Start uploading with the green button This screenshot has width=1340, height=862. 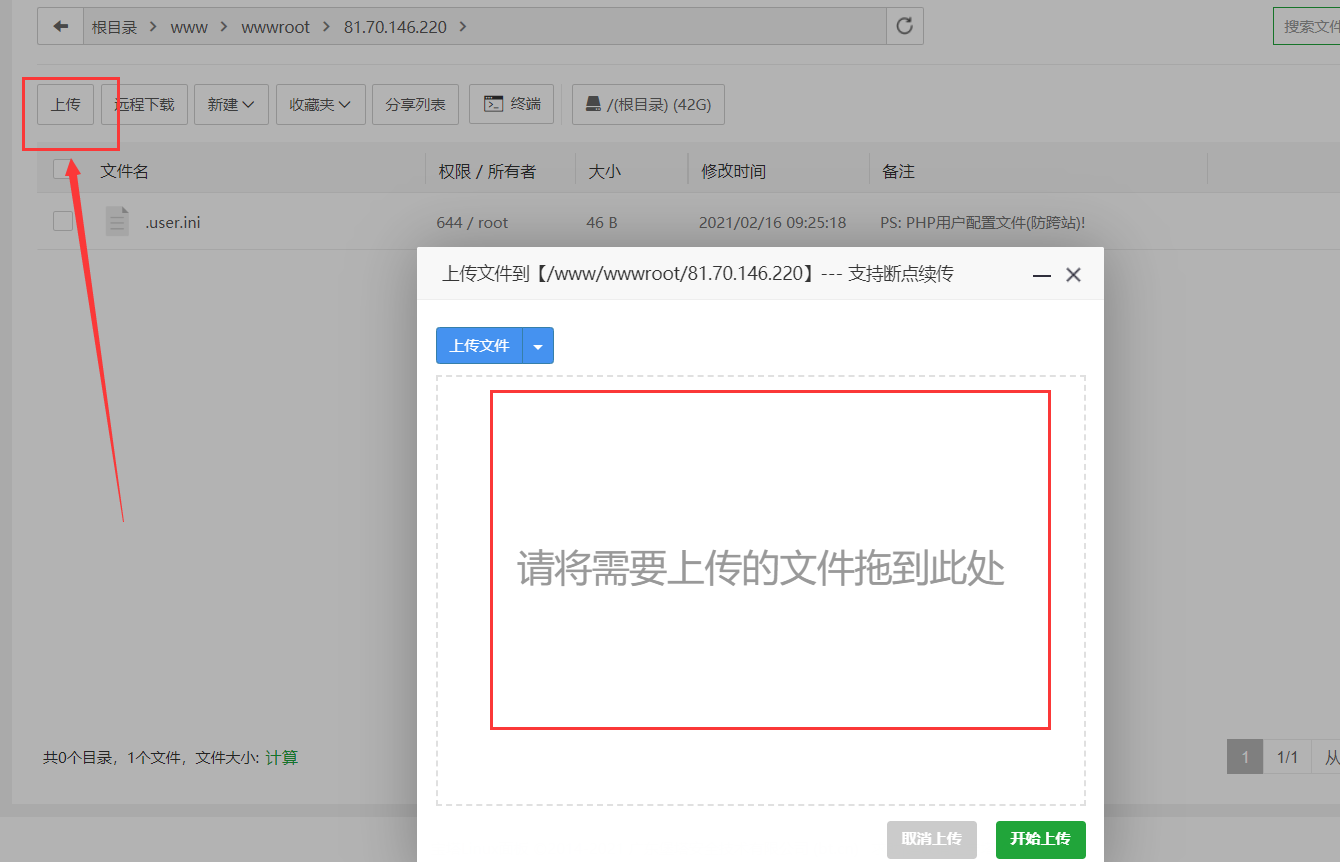pyautogui.click(x=1040, y=839)
